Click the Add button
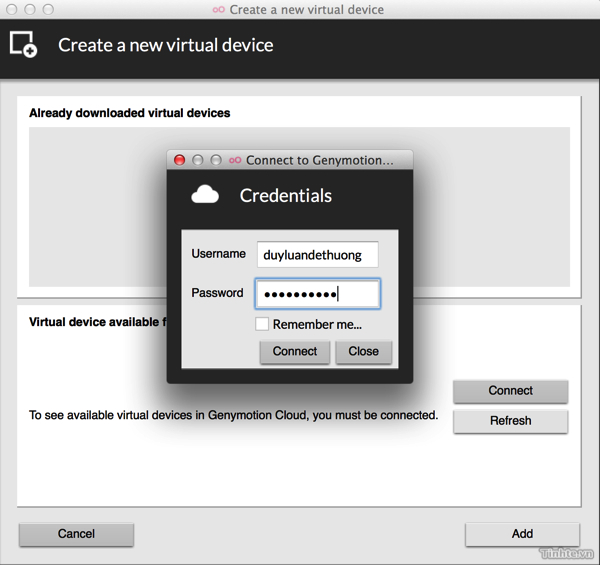The image size is (600, 565). 522,534
